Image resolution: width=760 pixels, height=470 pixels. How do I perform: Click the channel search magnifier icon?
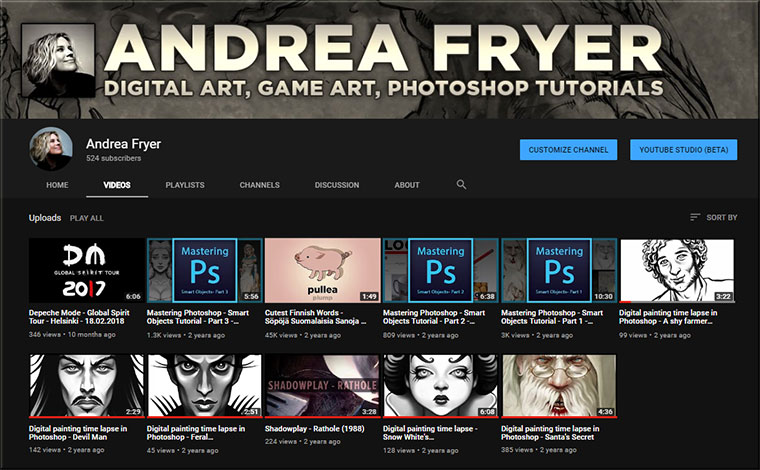[461, 185]
